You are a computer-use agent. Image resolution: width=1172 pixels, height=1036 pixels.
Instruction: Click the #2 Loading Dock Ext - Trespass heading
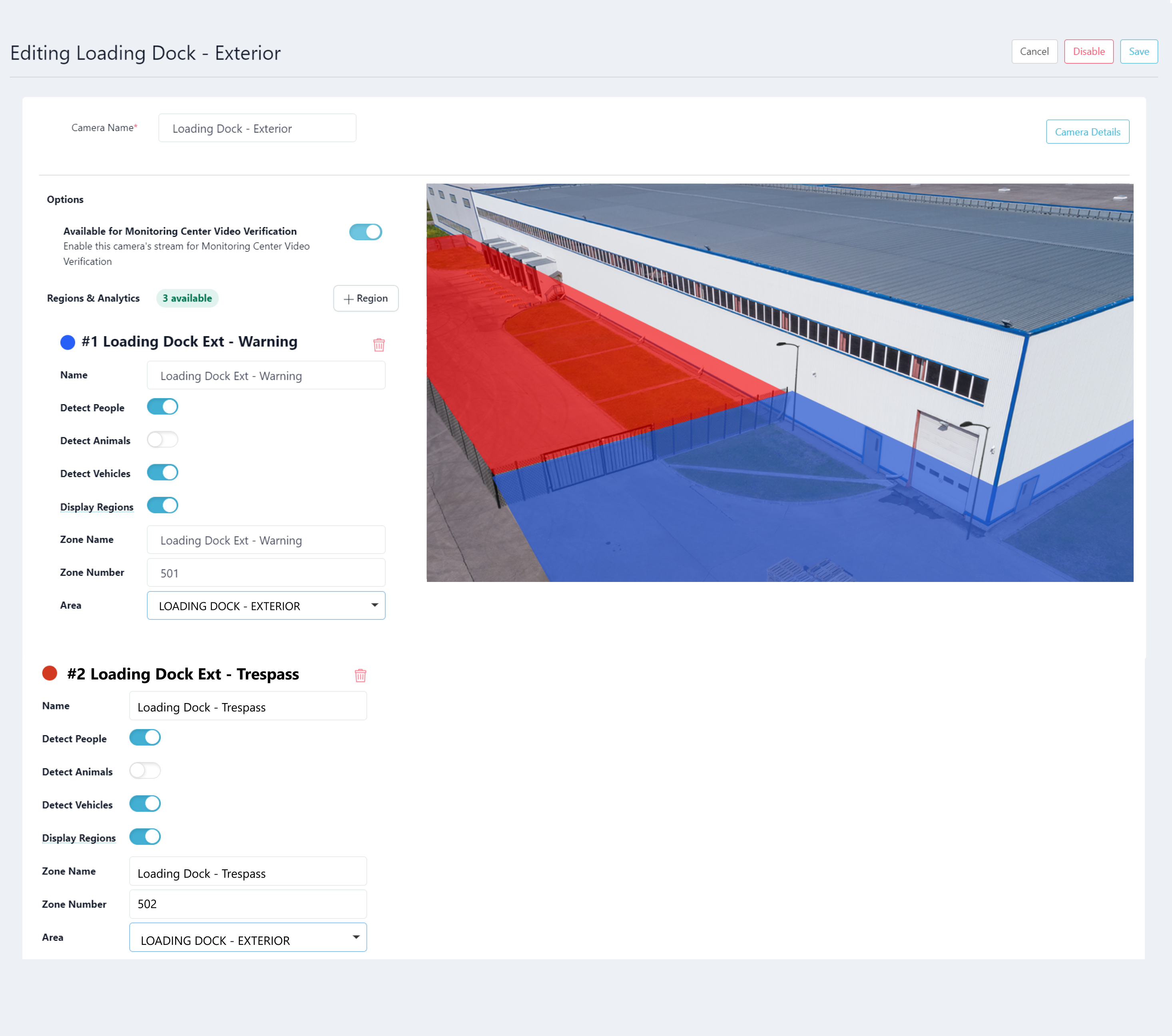coord(183,674)
